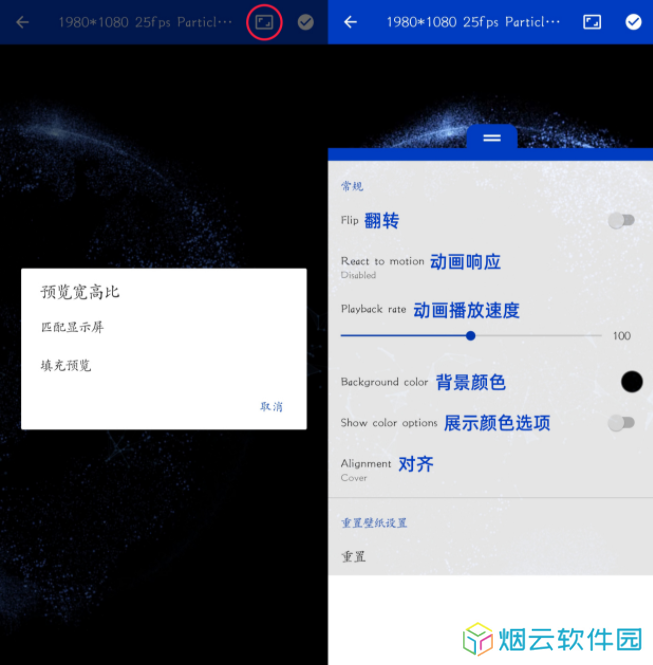Go back using left screen's back arrow
The image size is (653, 665).
tap(22, 22)
